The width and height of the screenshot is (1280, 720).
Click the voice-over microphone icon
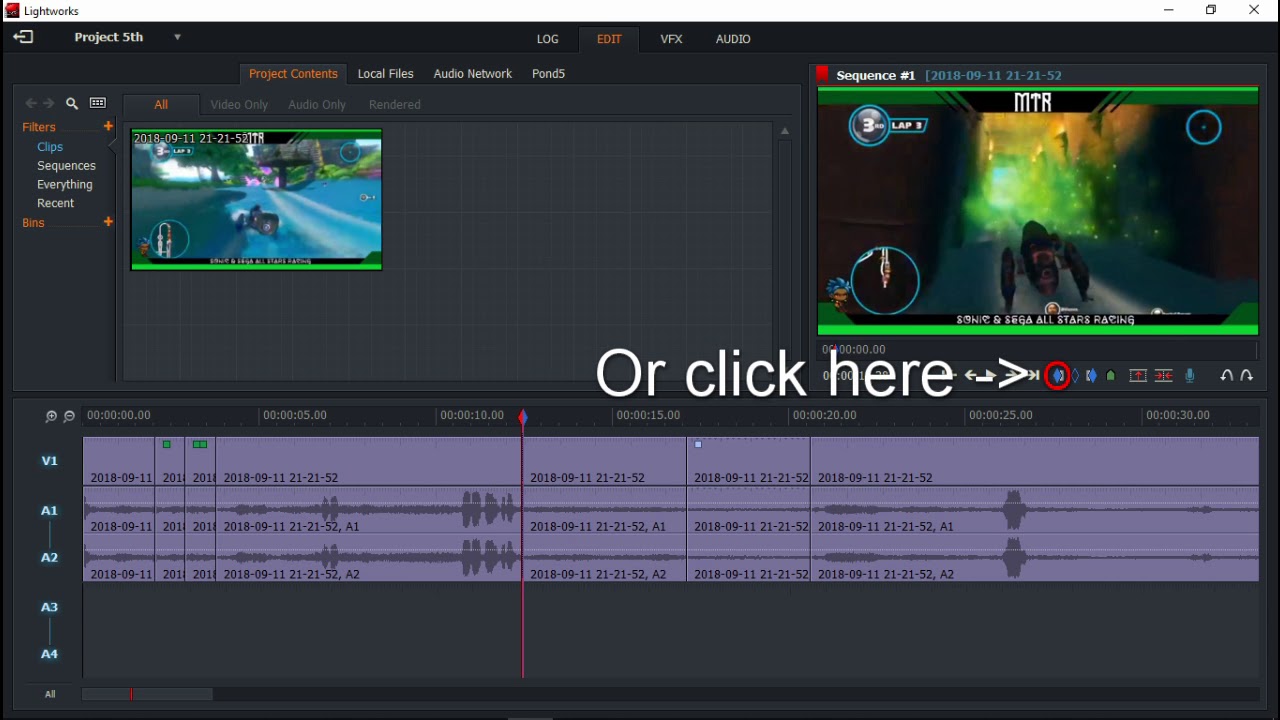[x=1190, y=376]
